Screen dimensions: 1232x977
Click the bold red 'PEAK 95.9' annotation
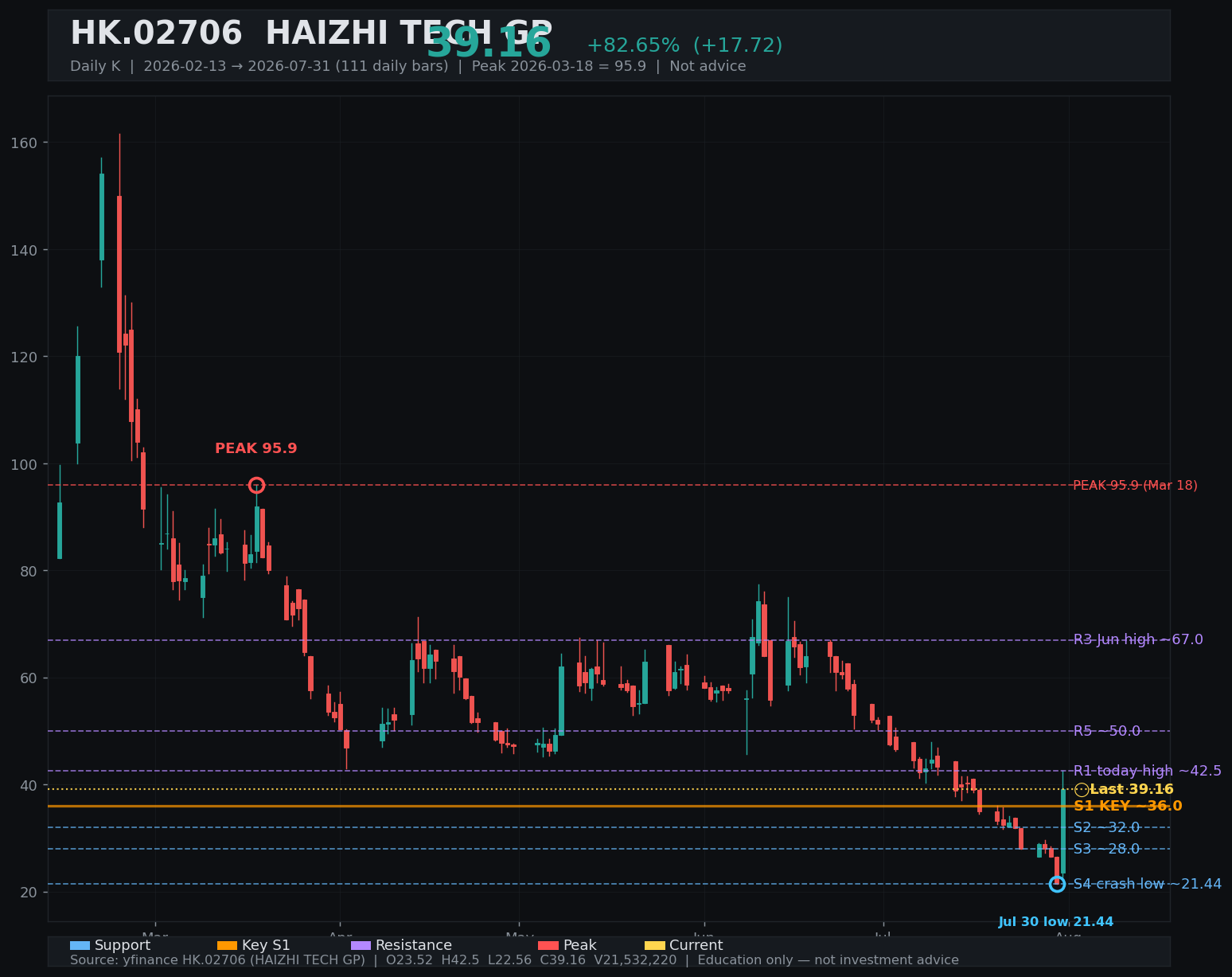click(x=256, y=448)
